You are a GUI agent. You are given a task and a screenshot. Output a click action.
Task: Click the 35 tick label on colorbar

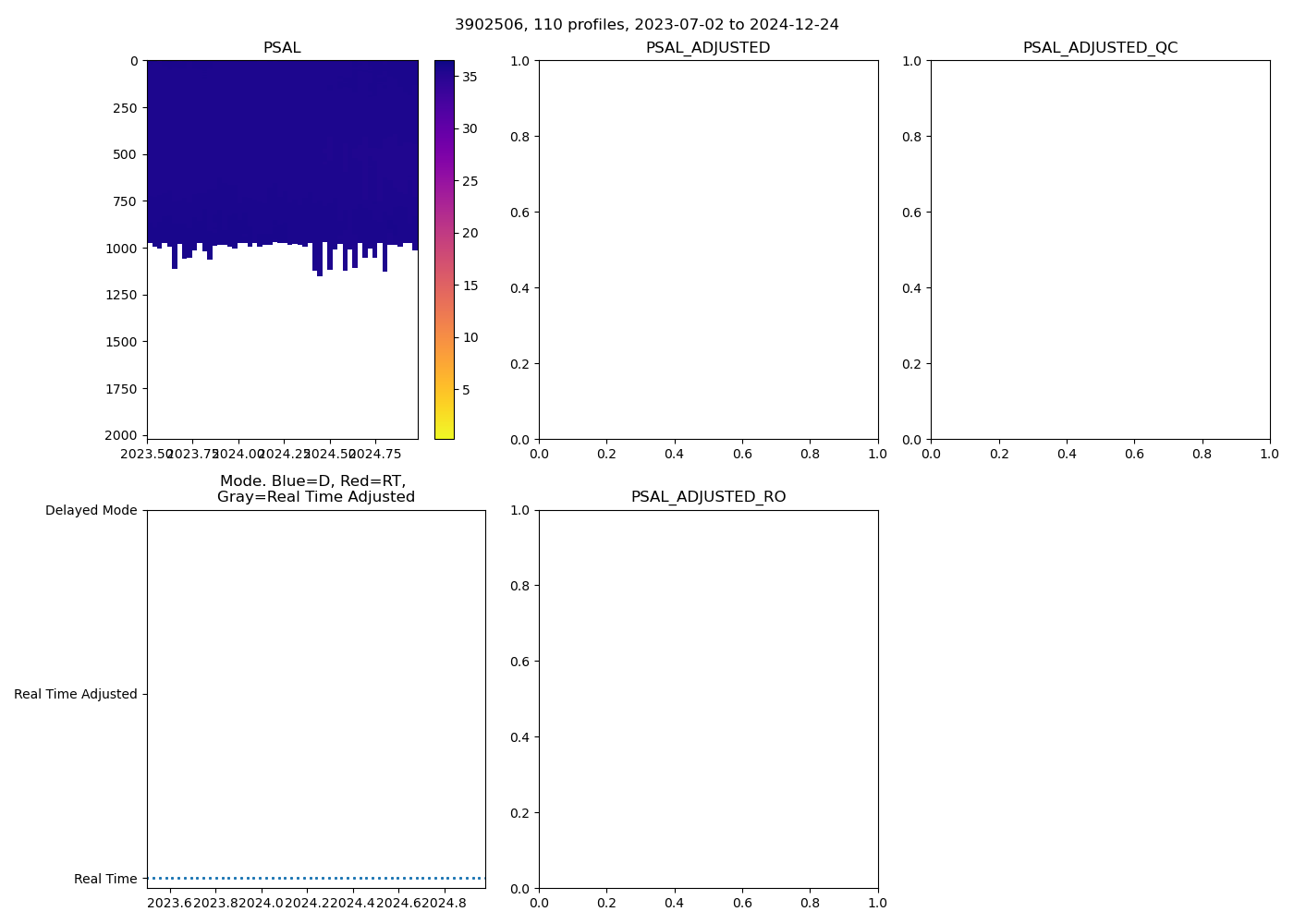[470, 77]
